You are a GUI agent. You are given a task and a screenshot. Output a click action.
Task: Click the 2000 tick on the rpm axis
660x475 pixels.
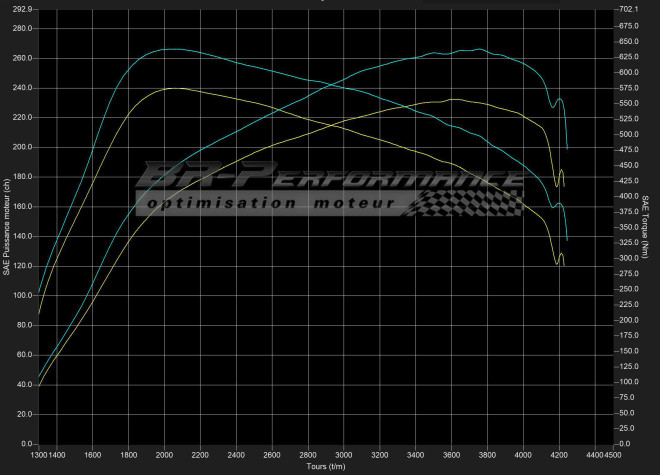click(x=165, y=455)
